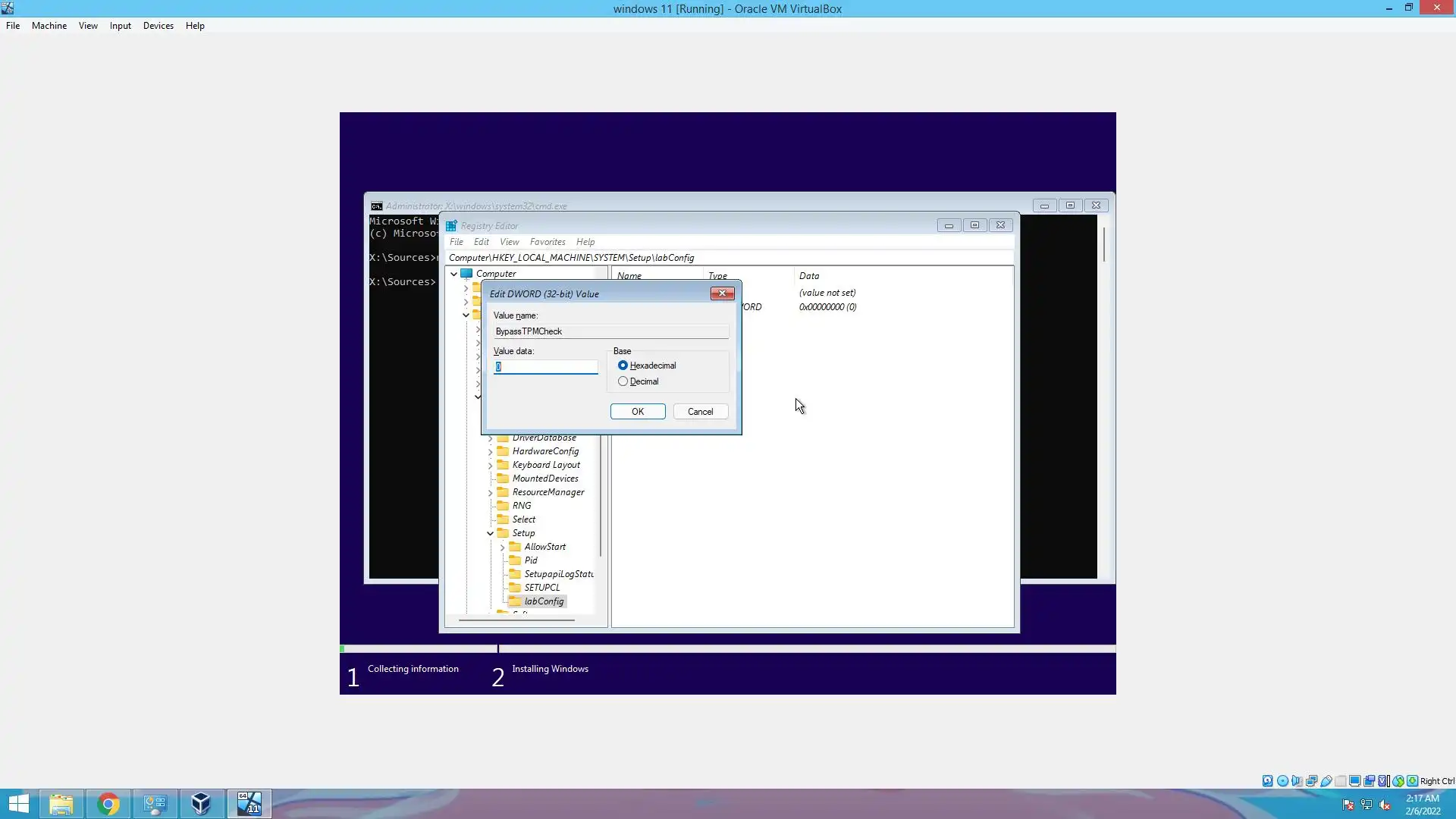Click the audio status icon in VirtualBox bar

tap(1297, 781)
